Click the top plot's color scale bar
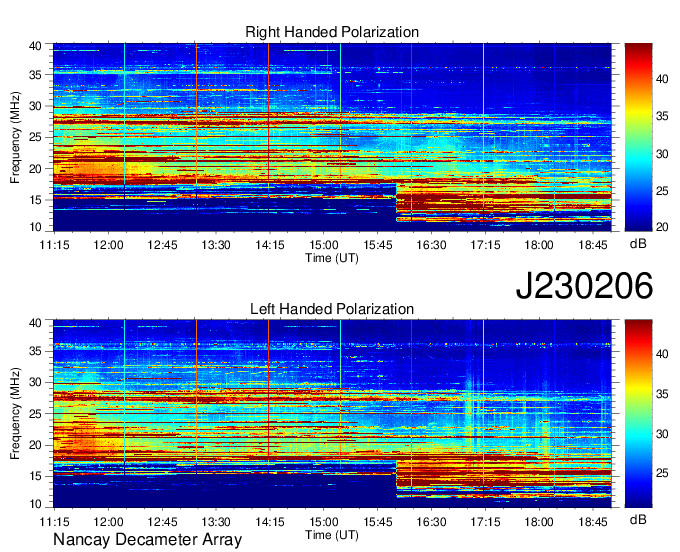 tap(638, 137)
